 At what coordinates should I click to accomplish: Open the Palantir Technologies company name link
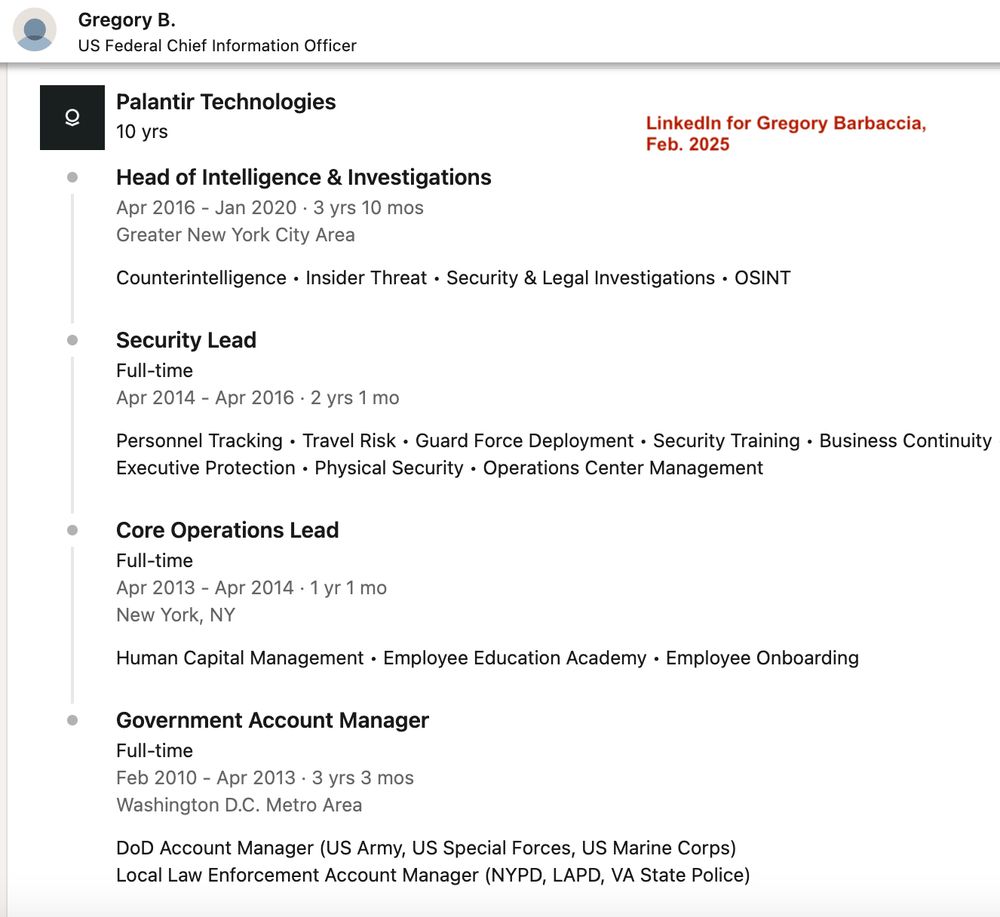coord(226,102)
